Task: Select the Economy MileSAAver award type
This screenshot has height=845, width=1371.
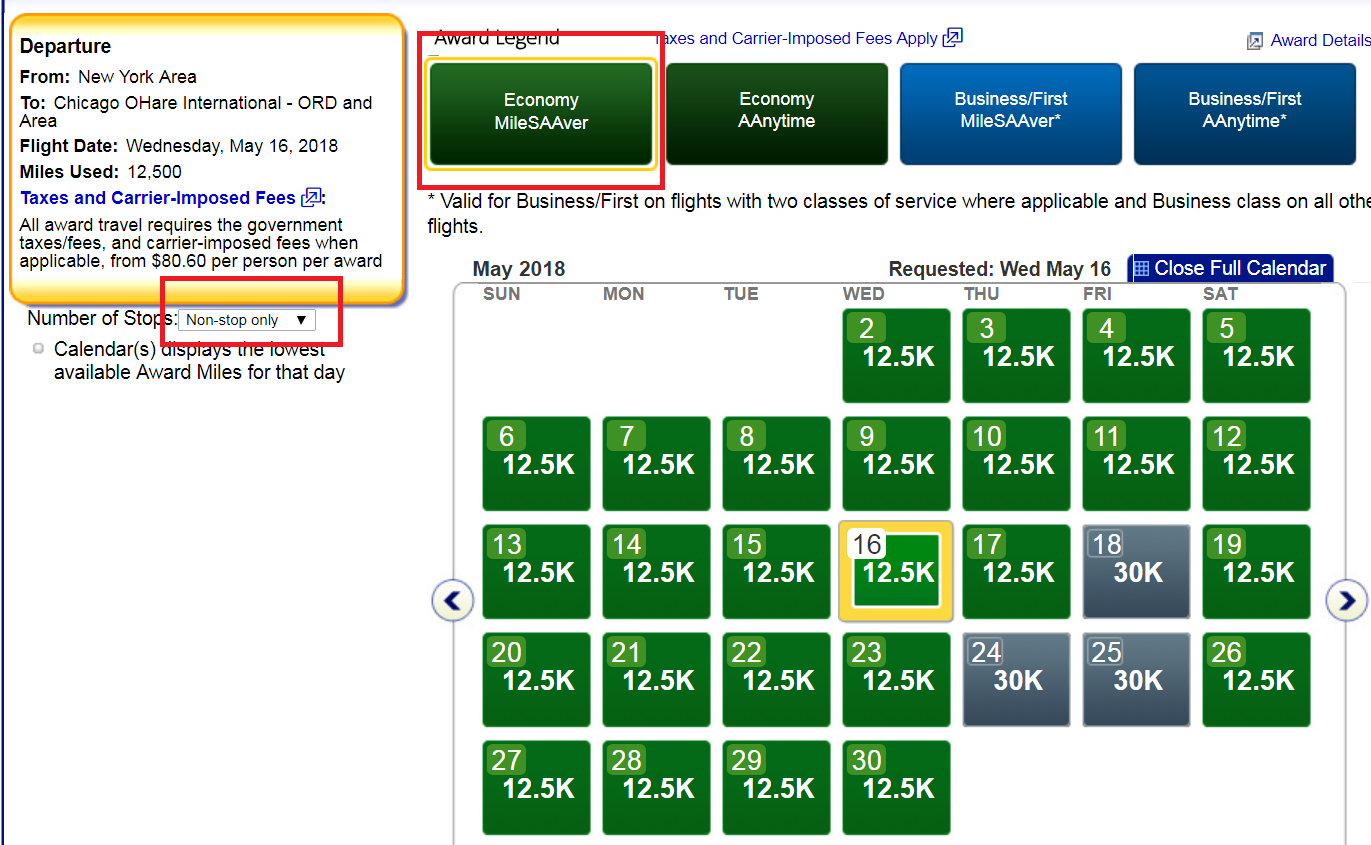Action: (541, 112)
